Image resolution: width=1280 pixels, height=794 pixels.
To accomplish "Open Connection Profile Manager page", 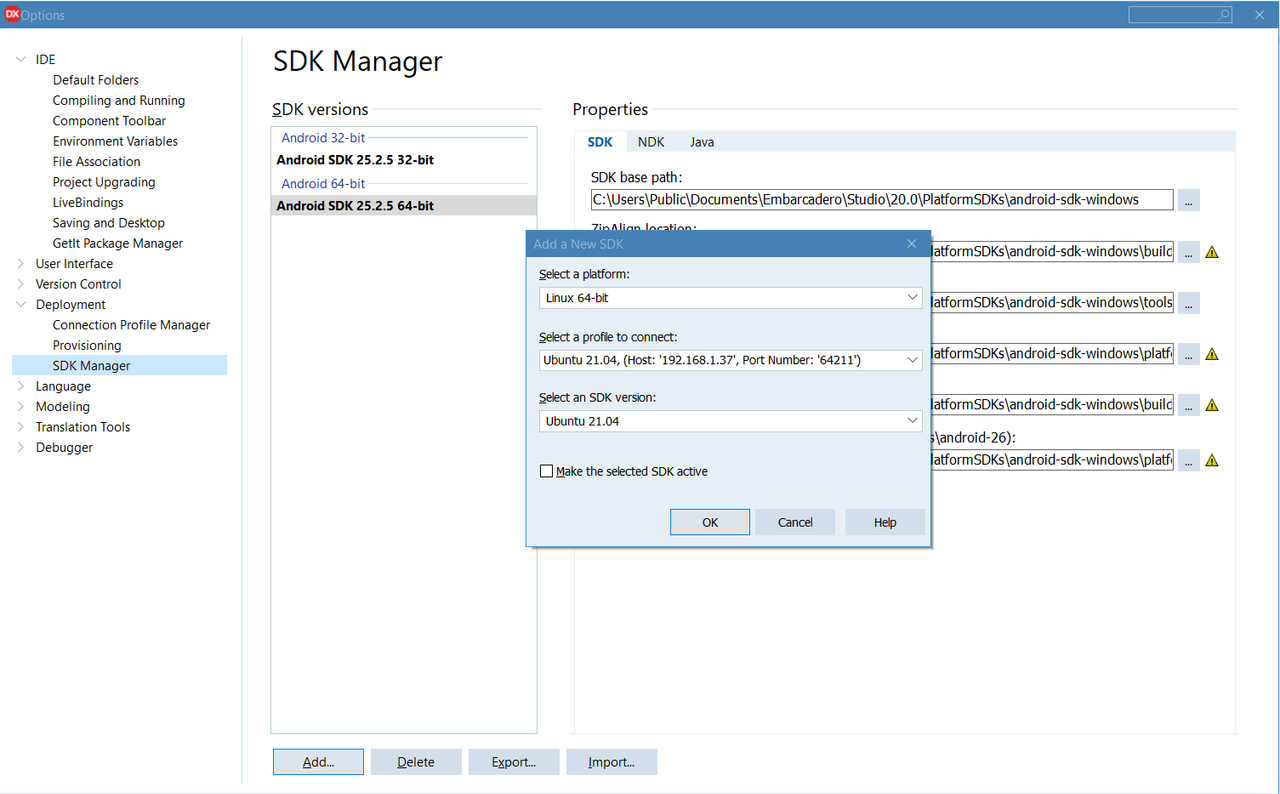I will point(132,325).
